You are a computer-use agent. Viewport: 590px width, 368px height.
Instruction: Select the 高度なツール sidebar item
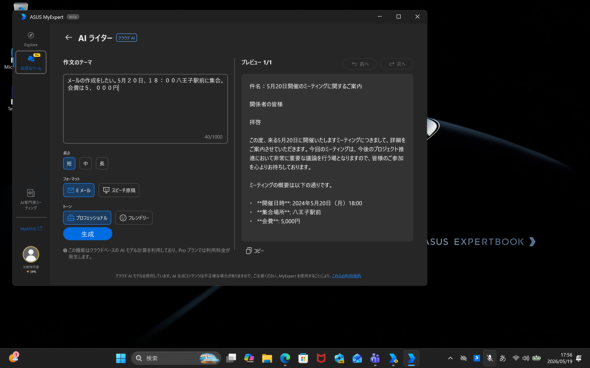tap(31, 62)
